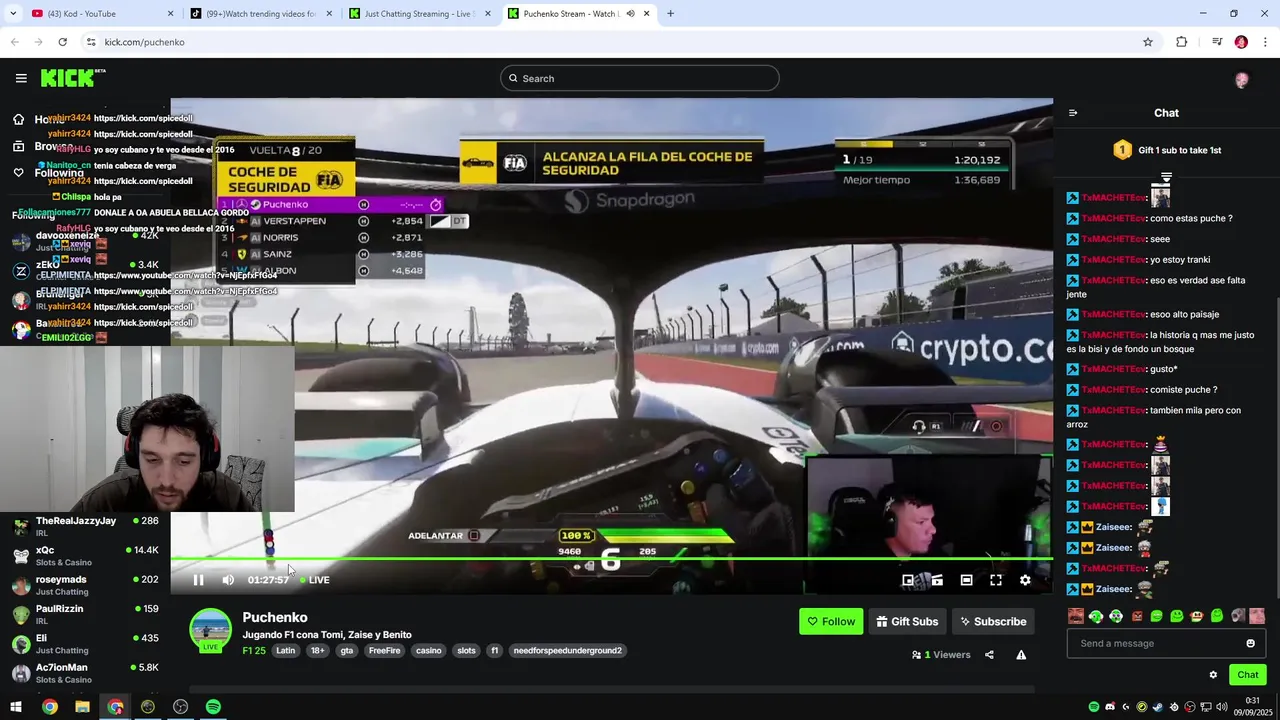Insert the first mustache face quick emote
Screen dimensions: 1280x720
(x=1076, y=616)
